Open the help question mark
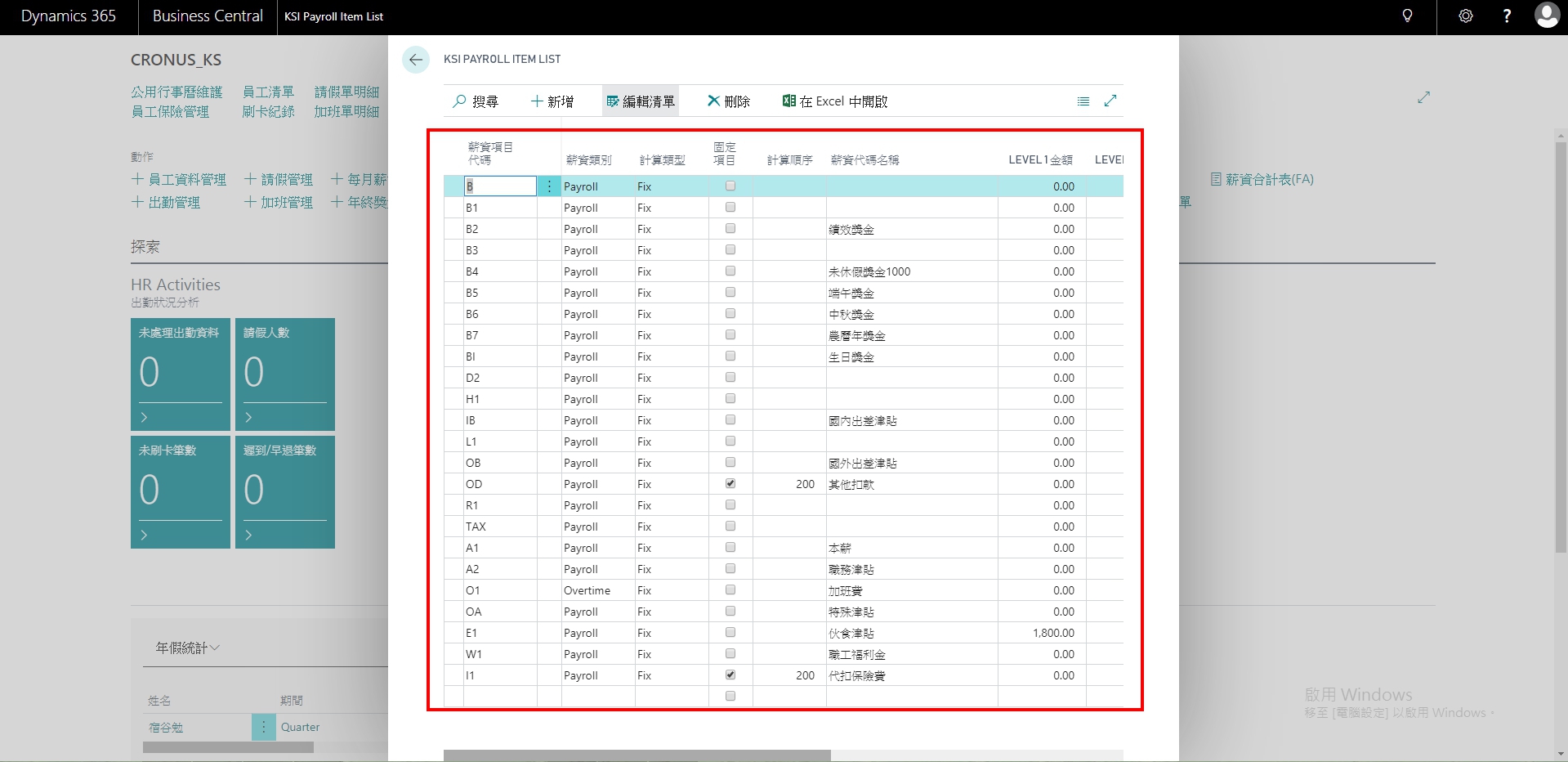This screenshot has height=762, width=1568. pyautogui.click(x=1507, y=16)
